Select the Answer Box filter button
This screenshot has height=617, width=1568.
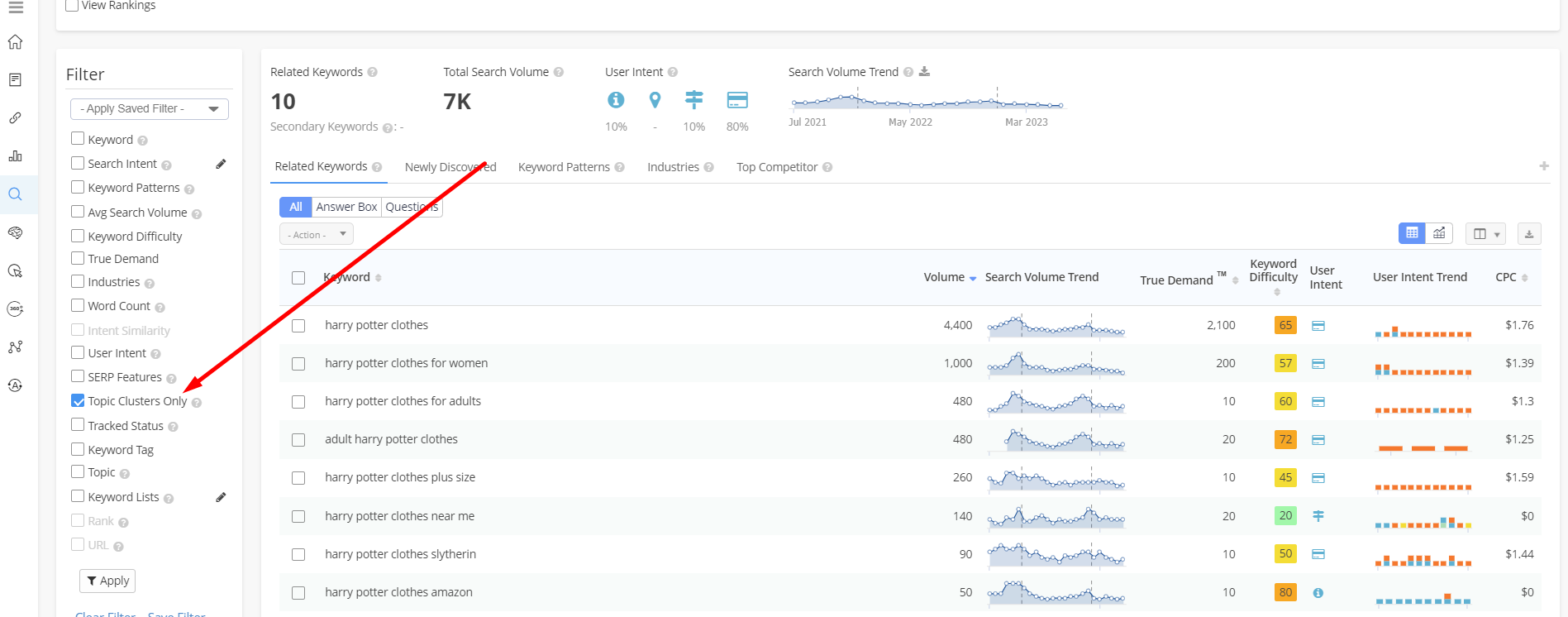pos(346,207)
